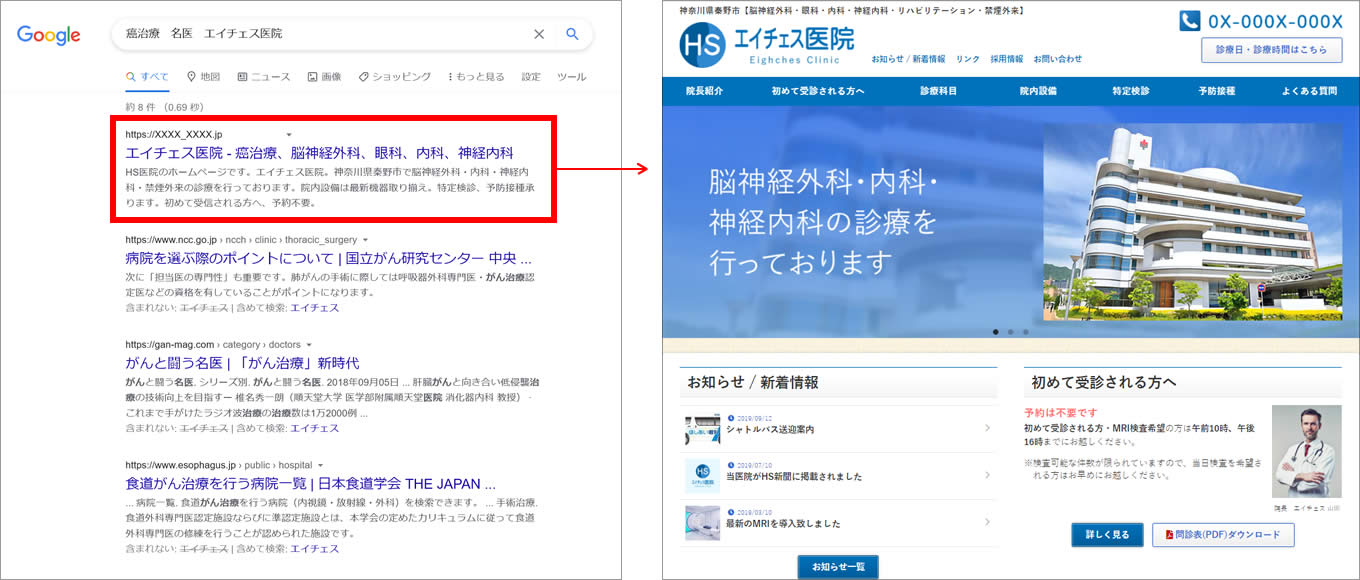This screenshot has width=1360, height=580.
Task: Click the 診療日・診療時間はこちら button
Action: click(x=1271, y=50)
